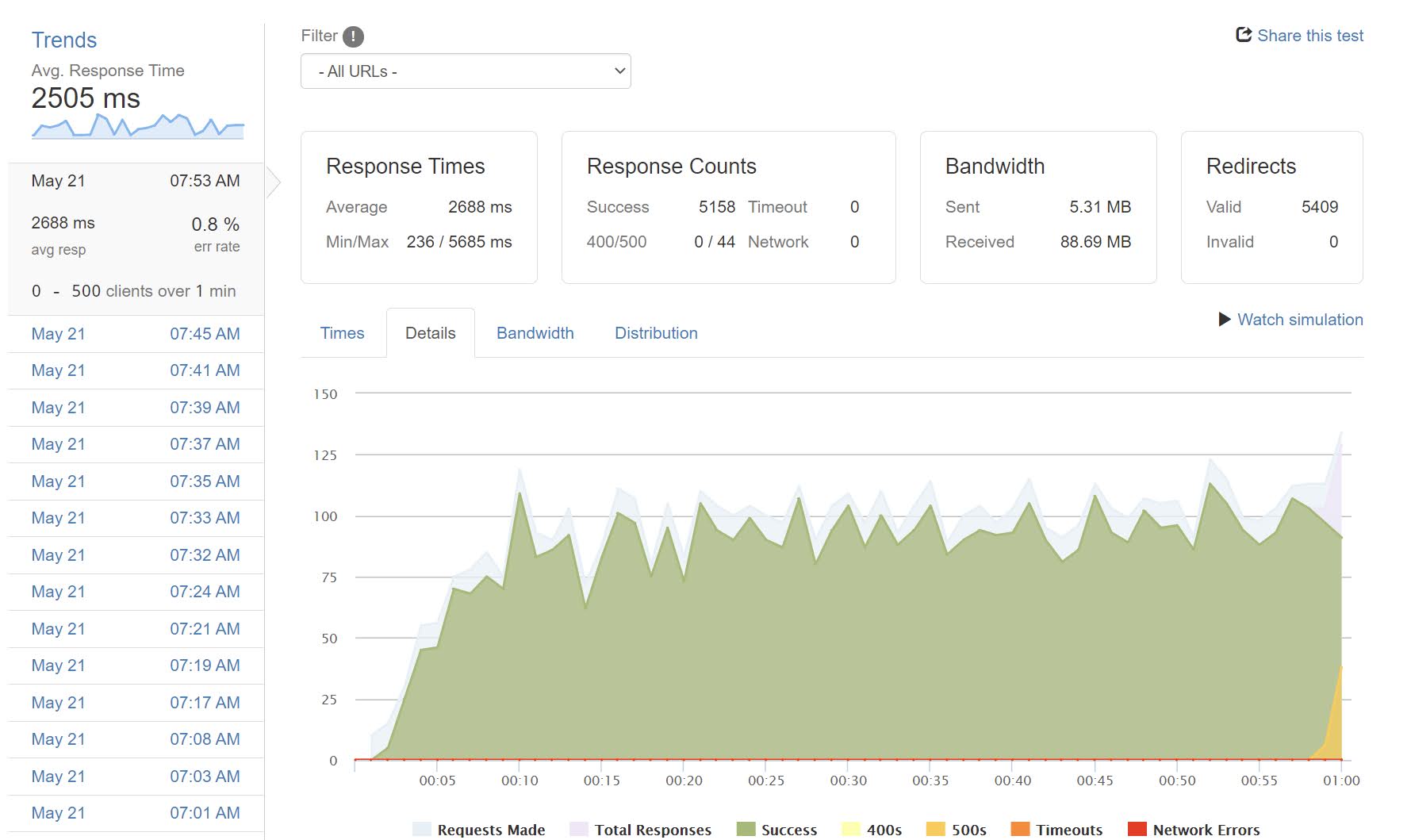Open the May 21 07:19 AM test
The width and height of the screenshot is (1411, 840).
pyautogui.click(x=136, y=665)
